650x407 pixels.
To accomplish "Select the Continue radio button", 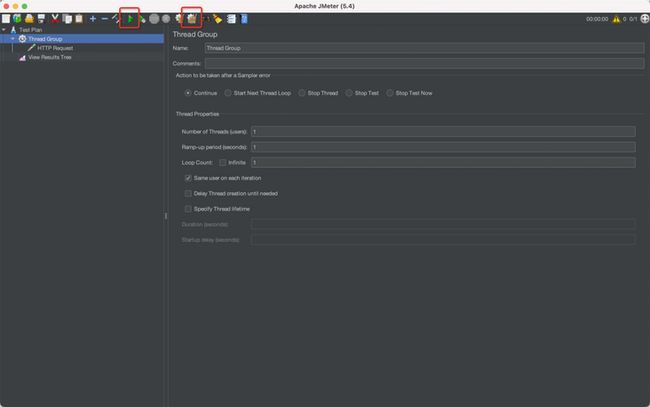I will click(x=188, y=93).
